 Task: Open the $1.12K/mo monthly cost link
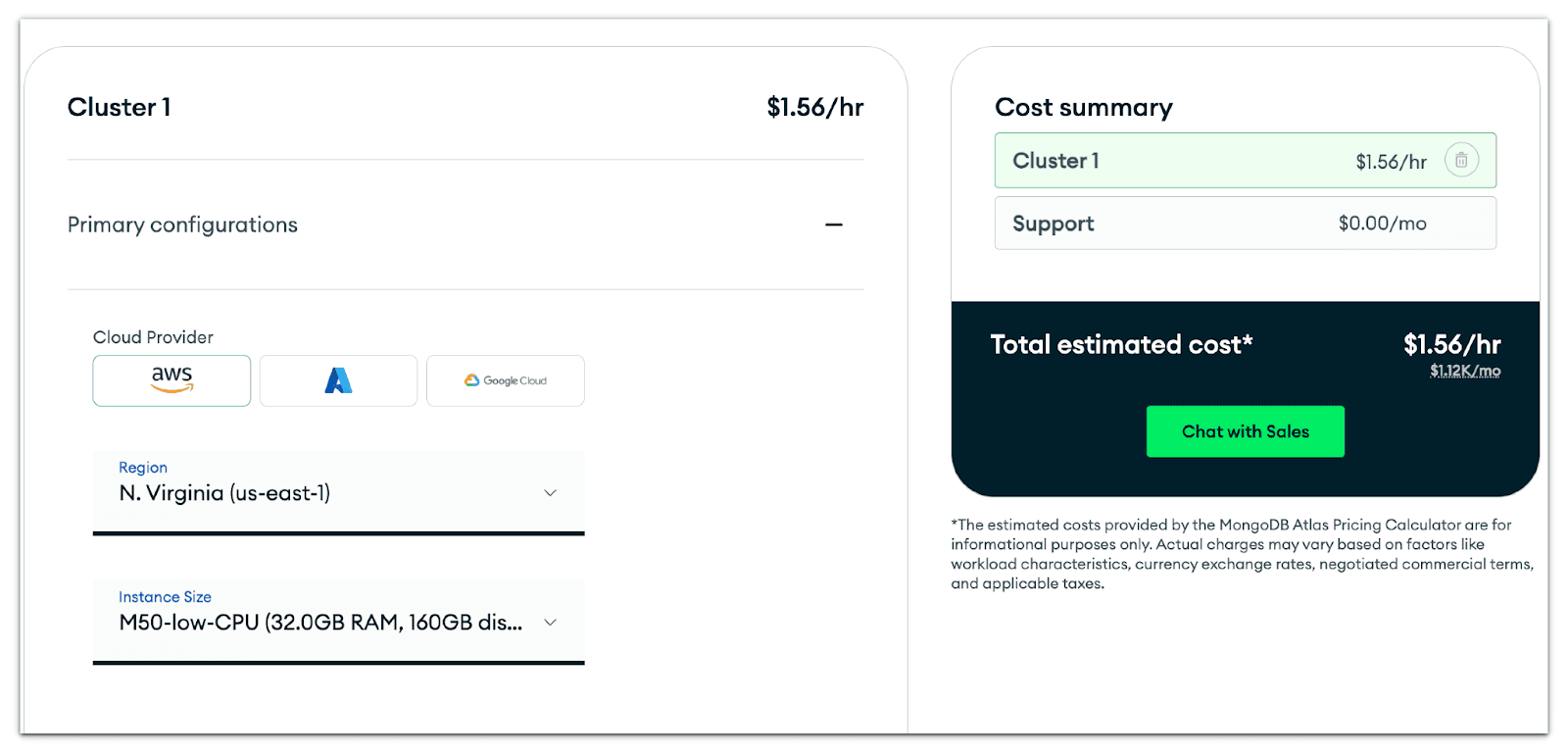[1463, 371]
